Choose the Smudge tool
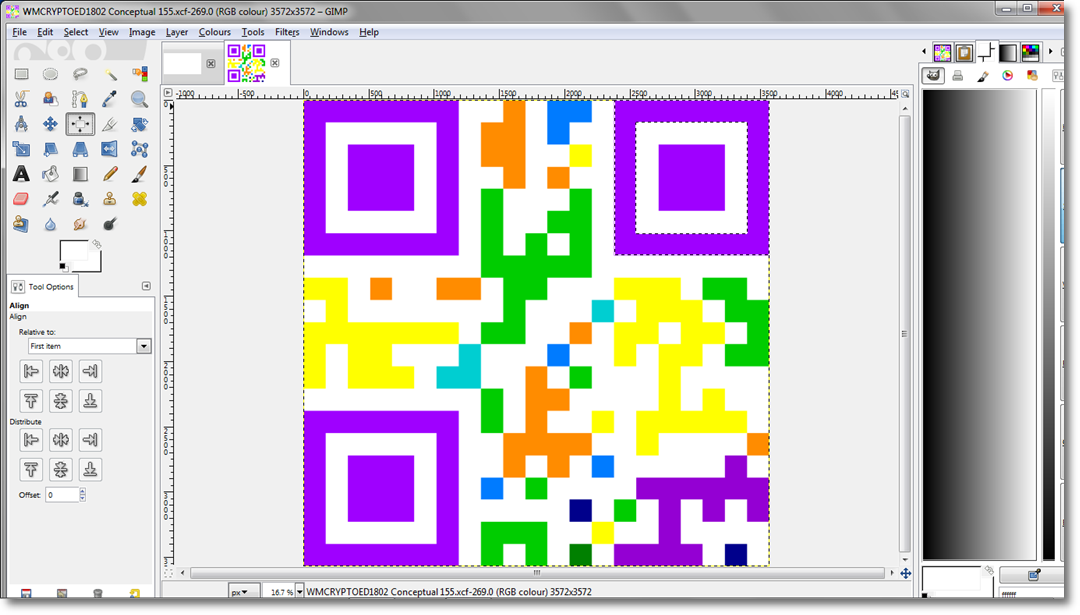The height and width of the screenshot is (615, 1080). pos(80,224)
